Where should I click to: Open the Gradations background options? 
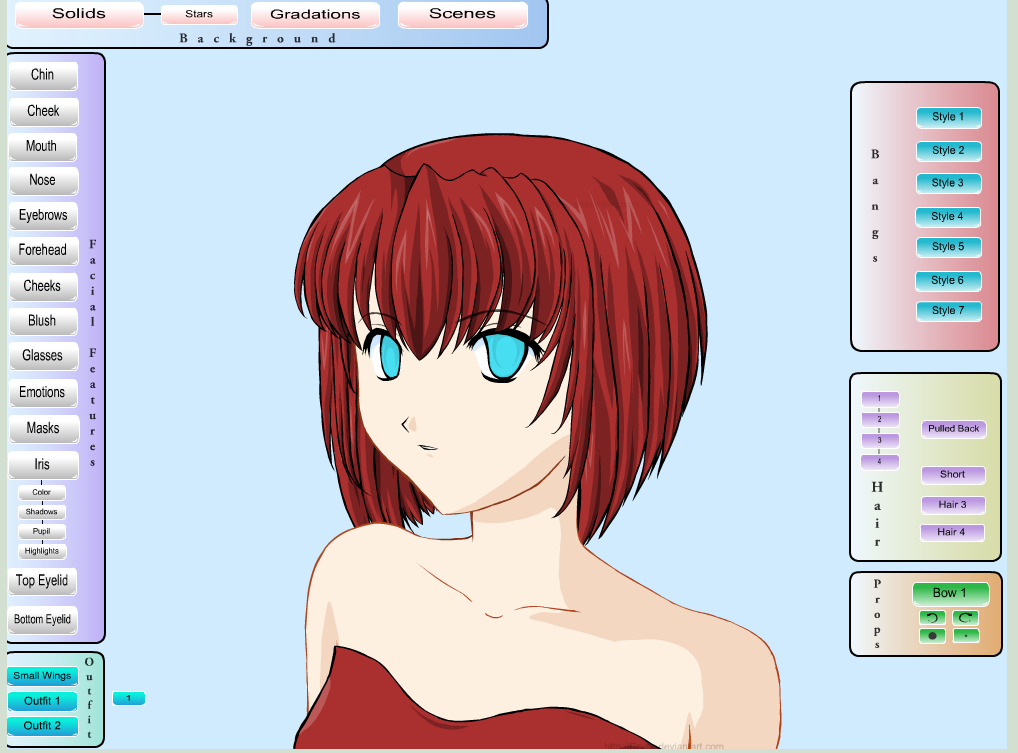[x=315, y=15]
